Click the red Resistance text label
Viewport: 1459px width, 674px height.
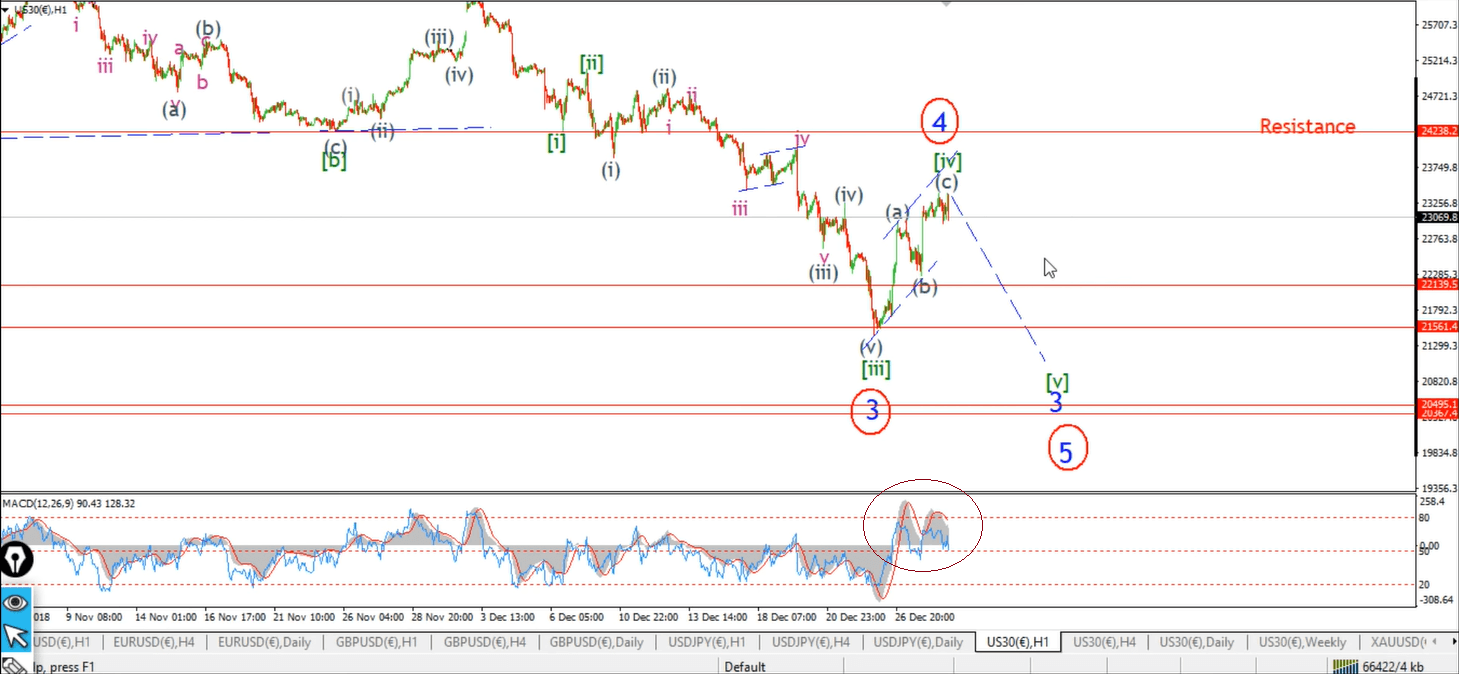coord(1307,126)
